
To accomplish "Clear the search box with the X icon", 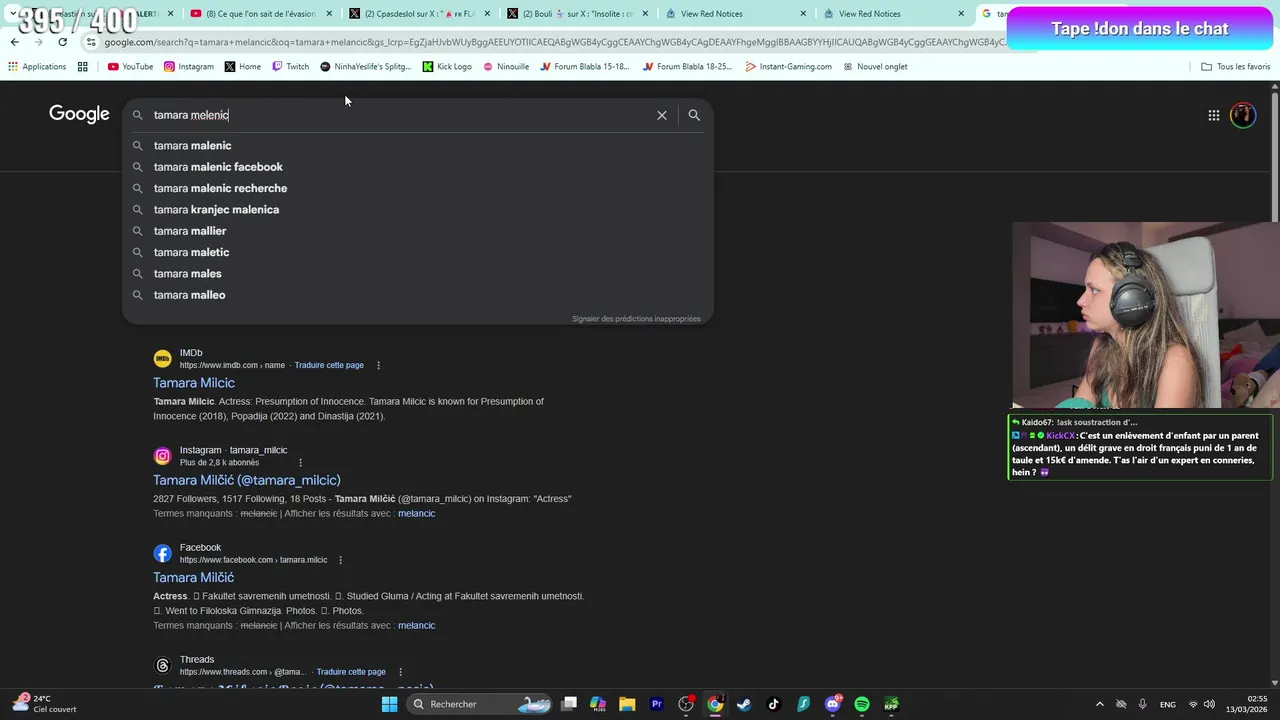I will tap(661, 115).
